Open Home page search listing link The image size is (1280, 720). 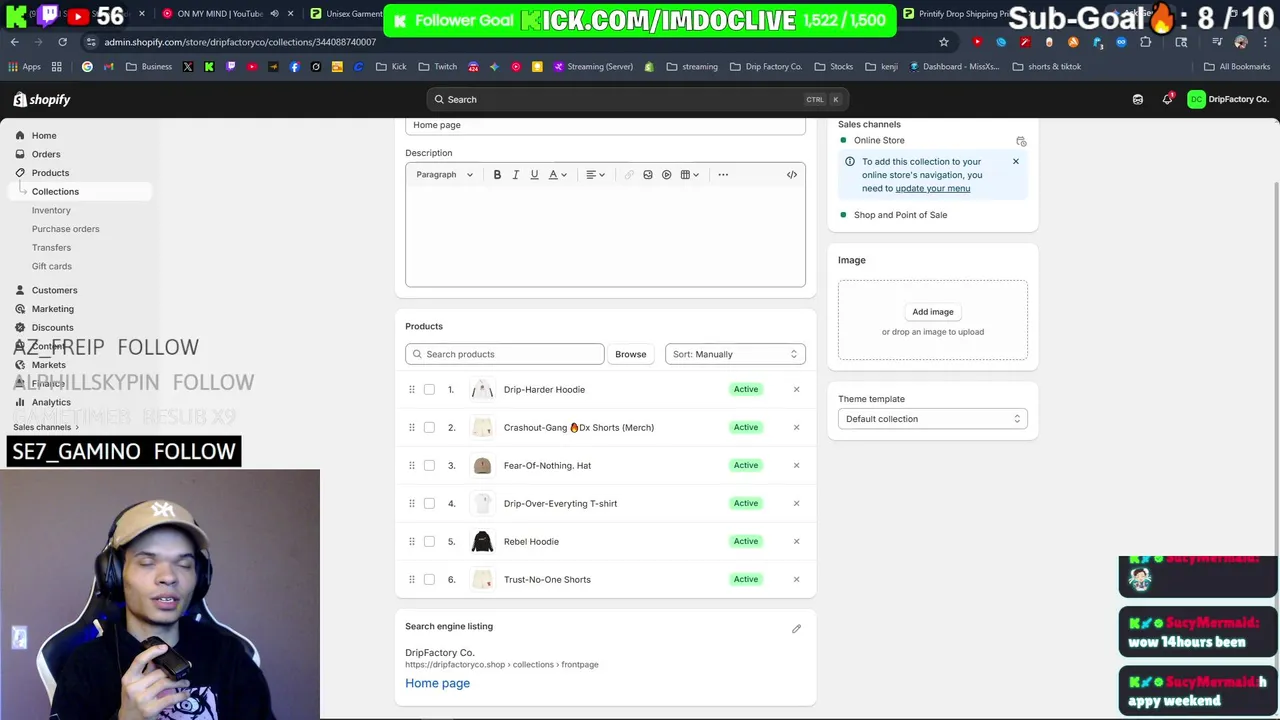pos(437,684)
